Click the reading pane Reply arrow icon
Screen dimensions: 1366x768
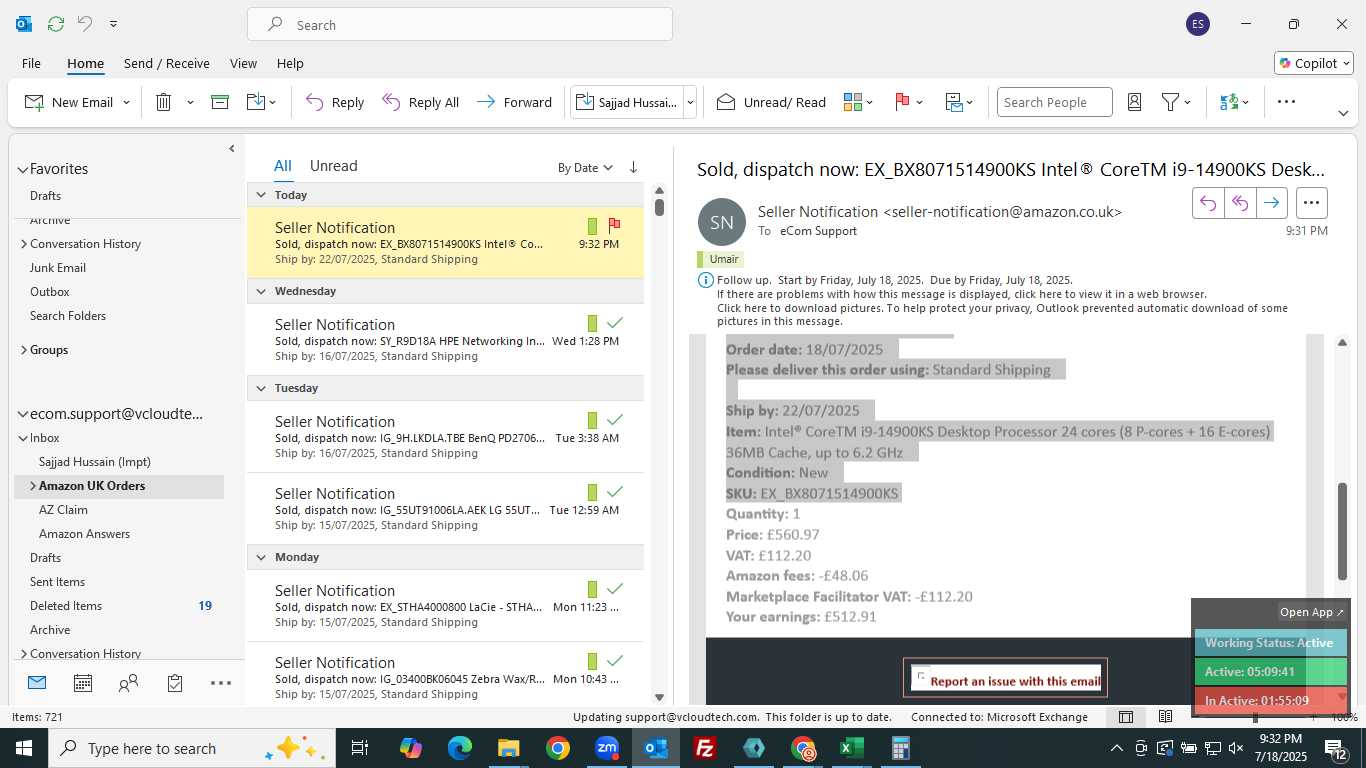(x=1208, y=203)
